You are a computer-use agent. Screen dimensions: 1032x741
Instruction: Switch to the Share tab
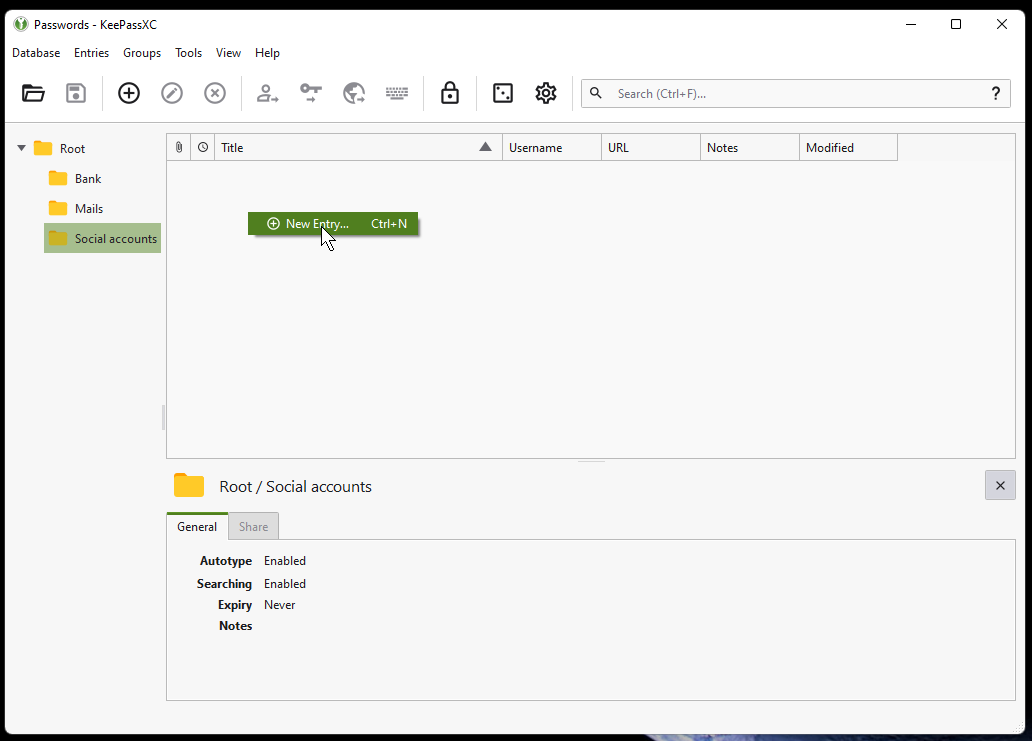[253, 526]
